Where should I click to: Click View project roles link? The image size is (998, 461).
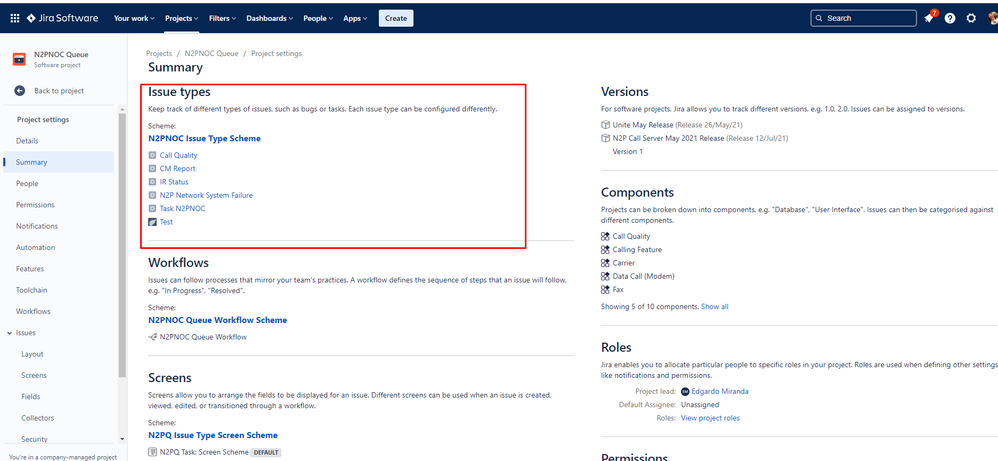710,418
